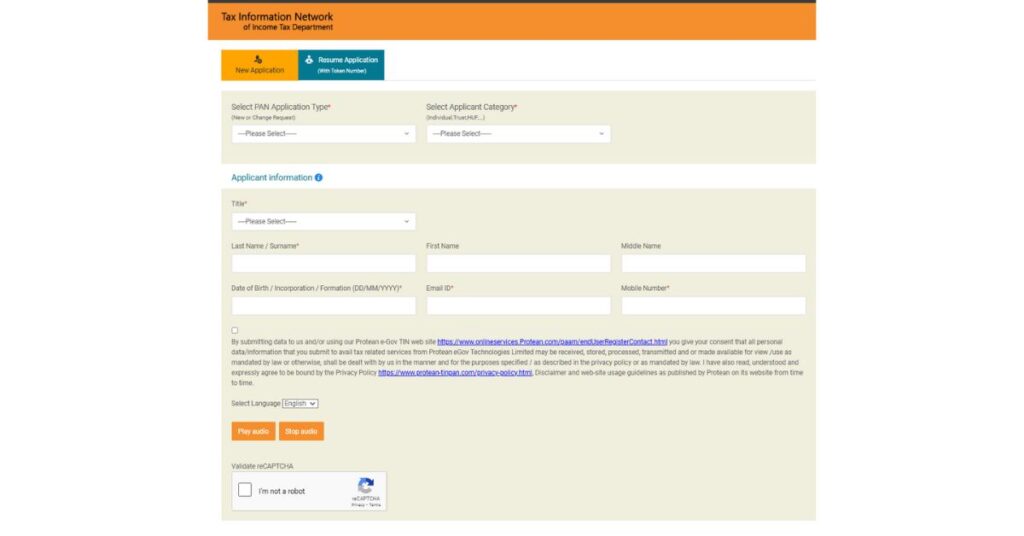Click the Resume Application person icon

click(309, 60)
